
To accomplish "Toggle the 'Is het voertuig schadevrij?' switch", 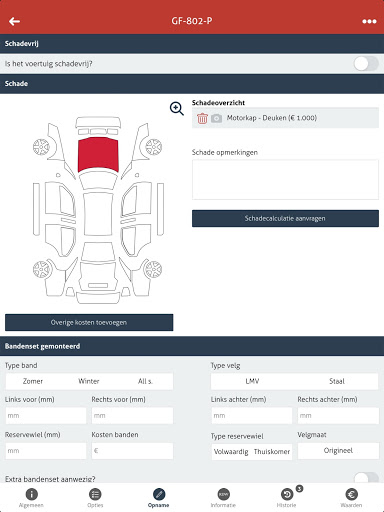I will [x=366, y=64].
